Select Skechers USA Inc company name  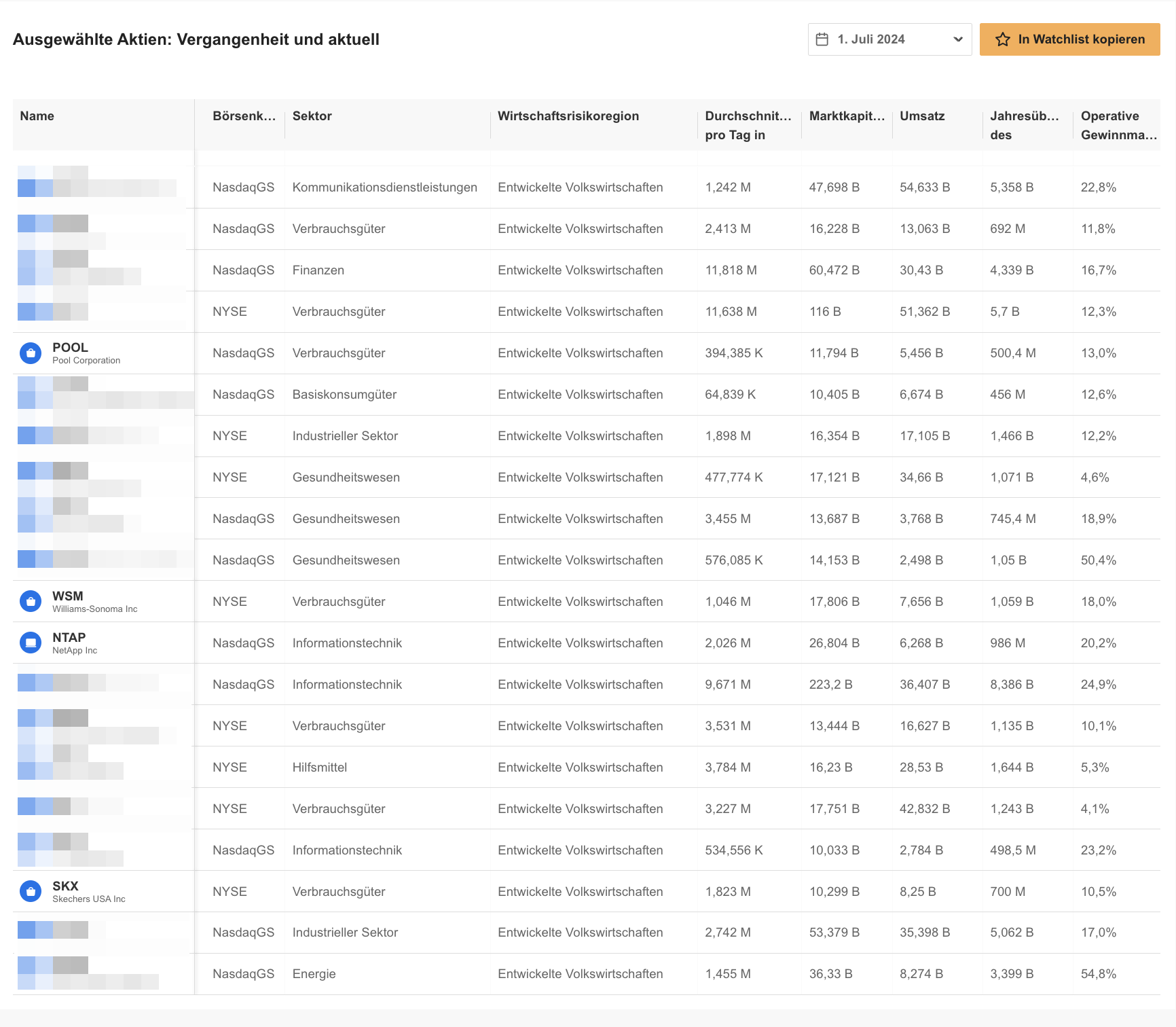click(89, 899)
